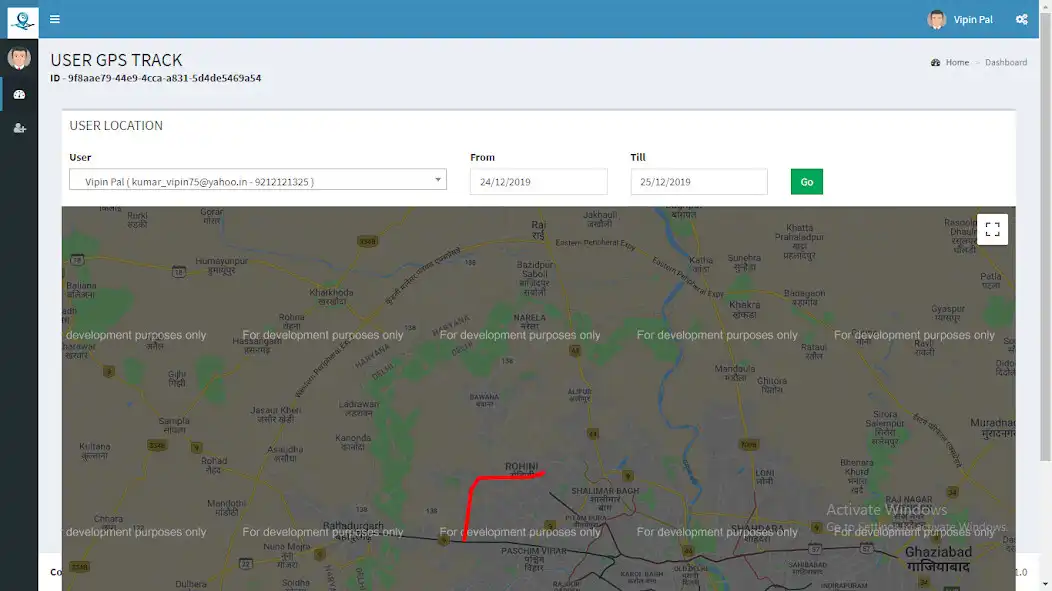The width and height of the screenshot is (1052, 591).
Task: Toggle the hamburger sidebar menu
Action: point(55,19)
